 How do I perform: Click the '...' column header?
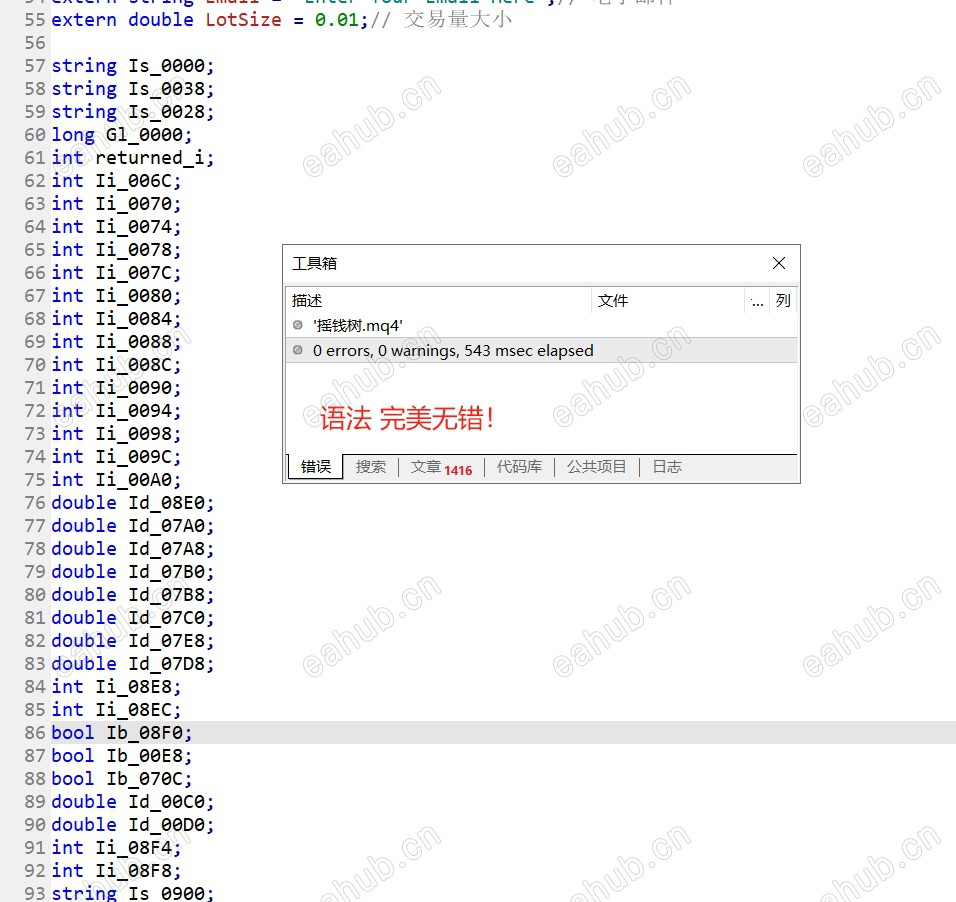click(x=757, y=300)
